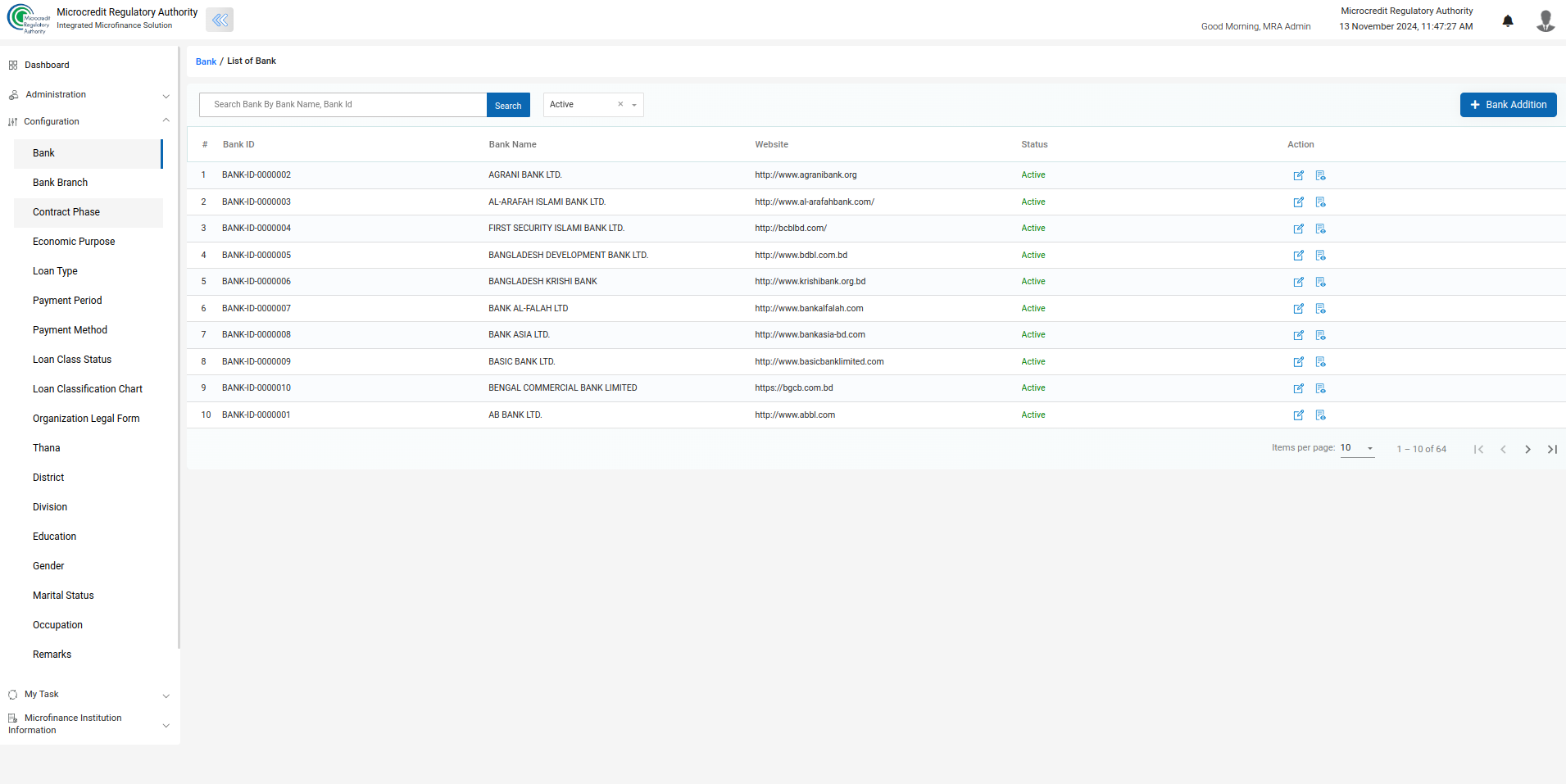
Task: View details of AGRANI BANK LTD.
Action: (1321, 175)
